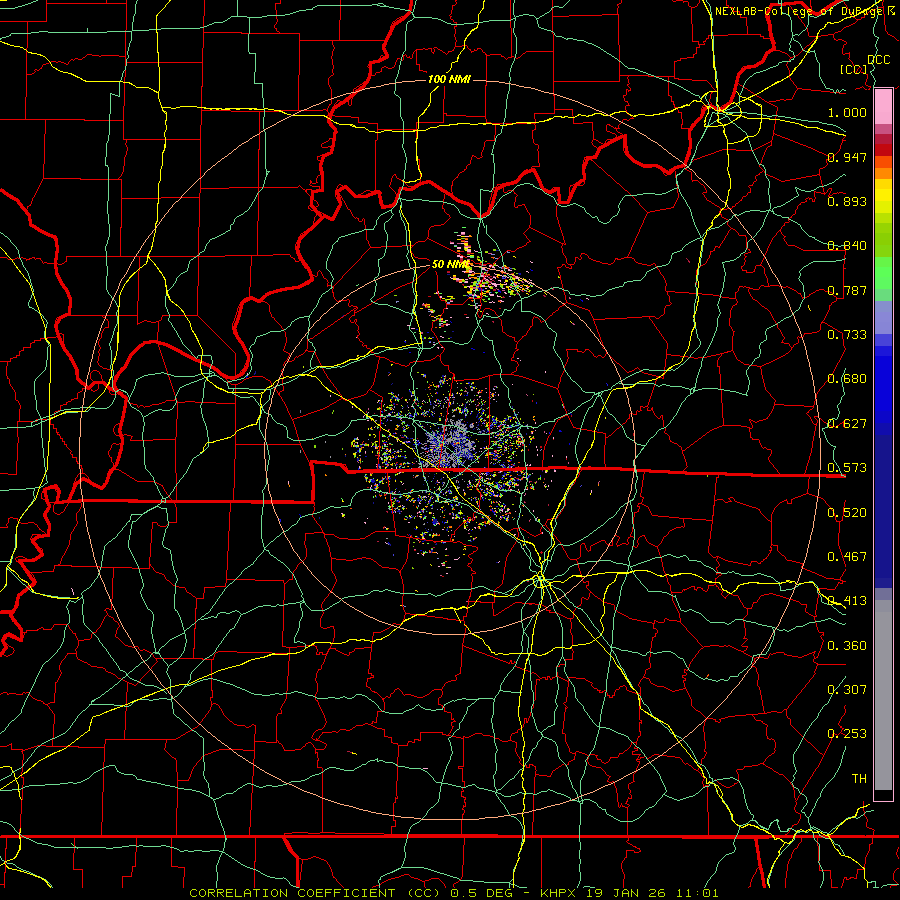Click the 0.787 legend value
The image size is (900, 900).
tap(847, 290)
